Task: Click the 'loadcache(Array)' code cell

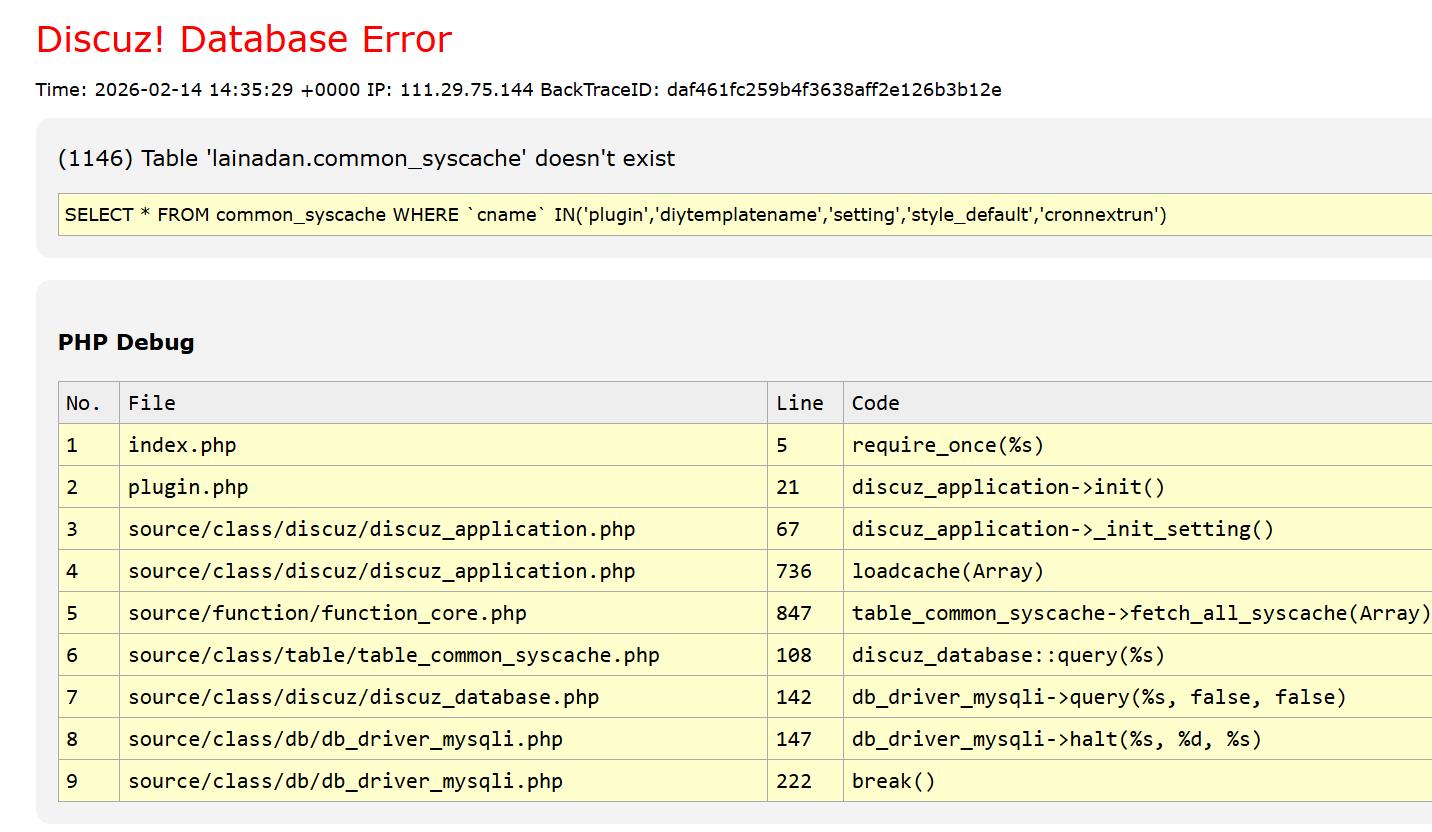Action: pos(947,571)
